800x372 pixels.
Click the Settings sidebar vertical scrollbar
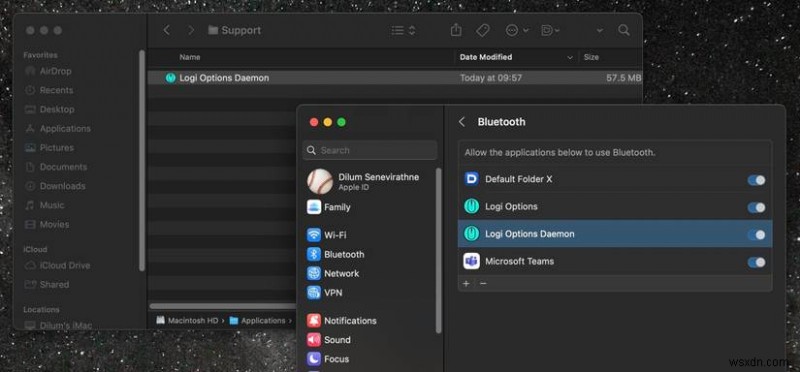point(438,250)
